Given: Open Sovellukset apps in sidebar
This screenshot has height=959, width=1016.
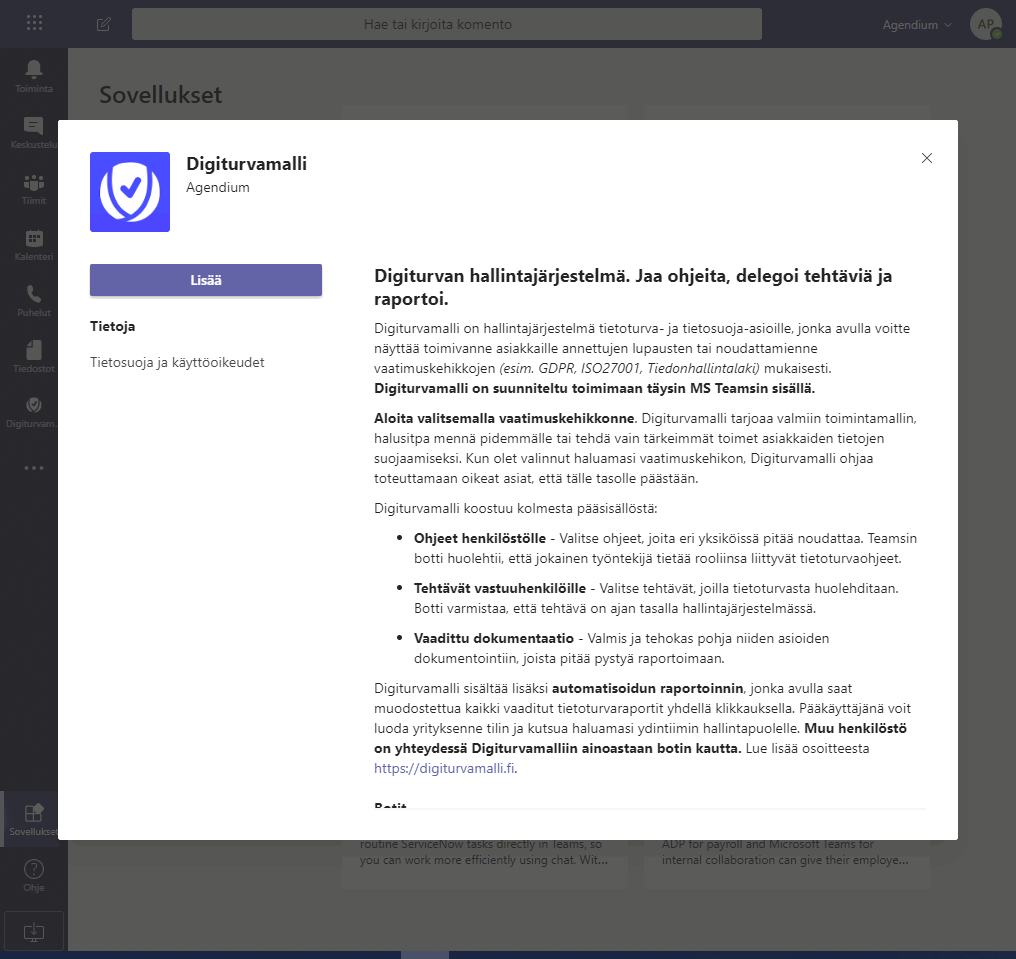Looking at the screenshot, I should coord(34,819).
